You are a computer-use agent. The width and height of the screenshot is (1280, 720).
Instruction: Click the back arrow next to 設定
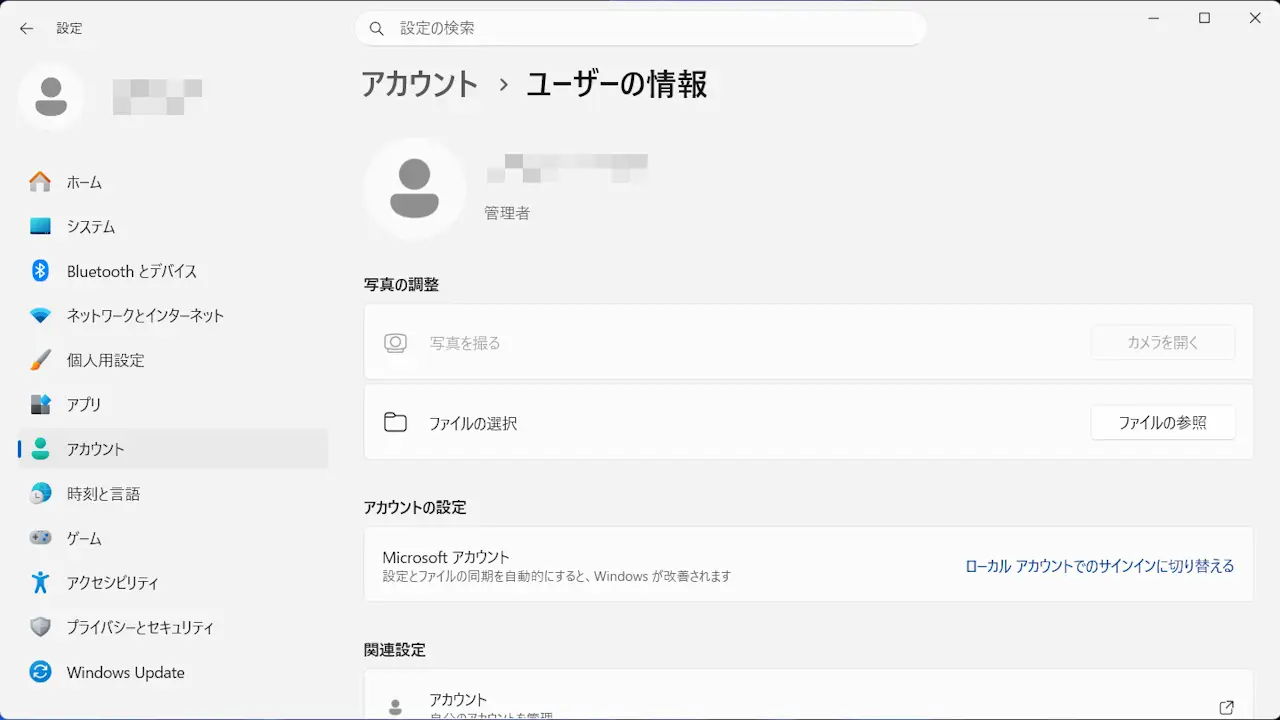pos(27,29)
